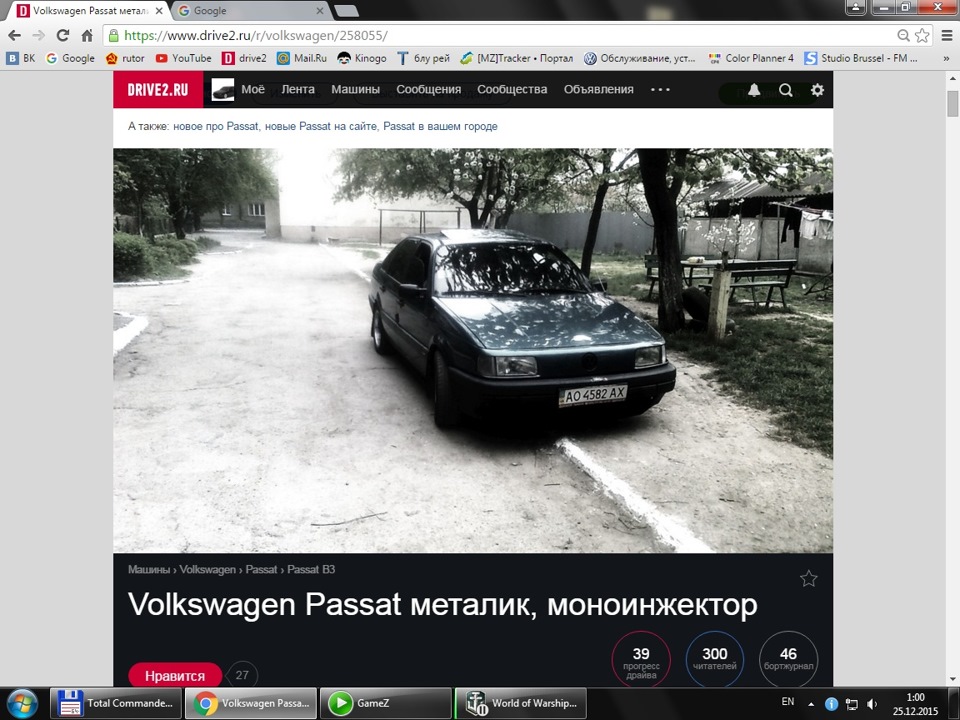Click the Passat B3 breadcrumb
960x720 pixels.
coord(311,569)
